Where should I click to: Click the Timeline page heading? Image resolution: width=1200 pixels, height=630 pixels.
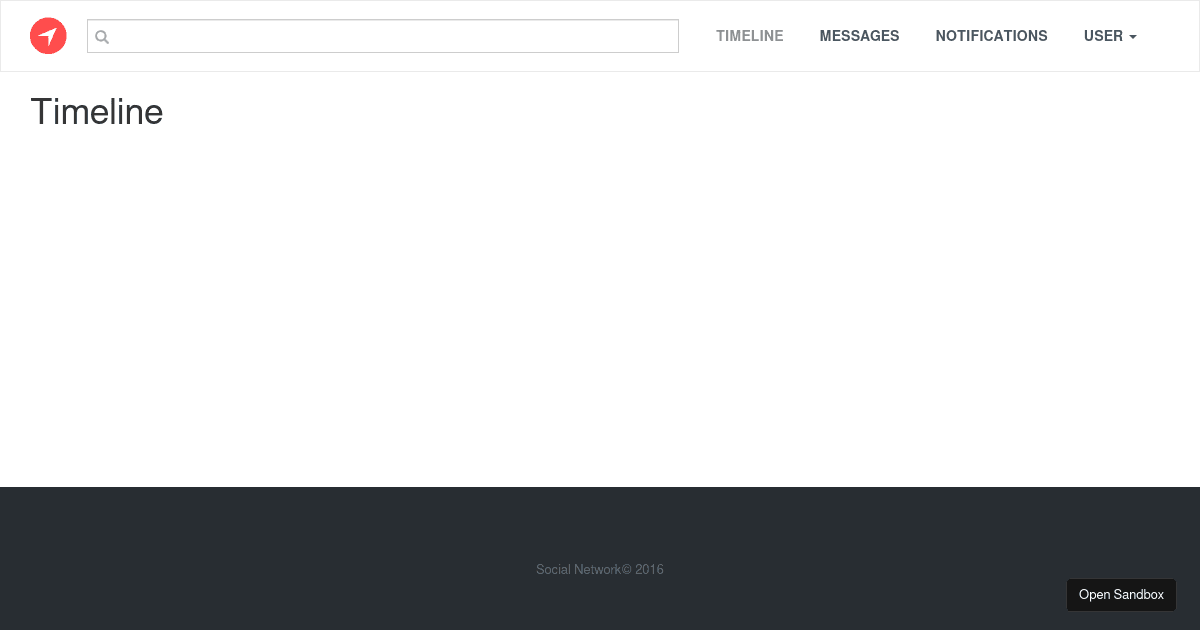pos(96,112)
